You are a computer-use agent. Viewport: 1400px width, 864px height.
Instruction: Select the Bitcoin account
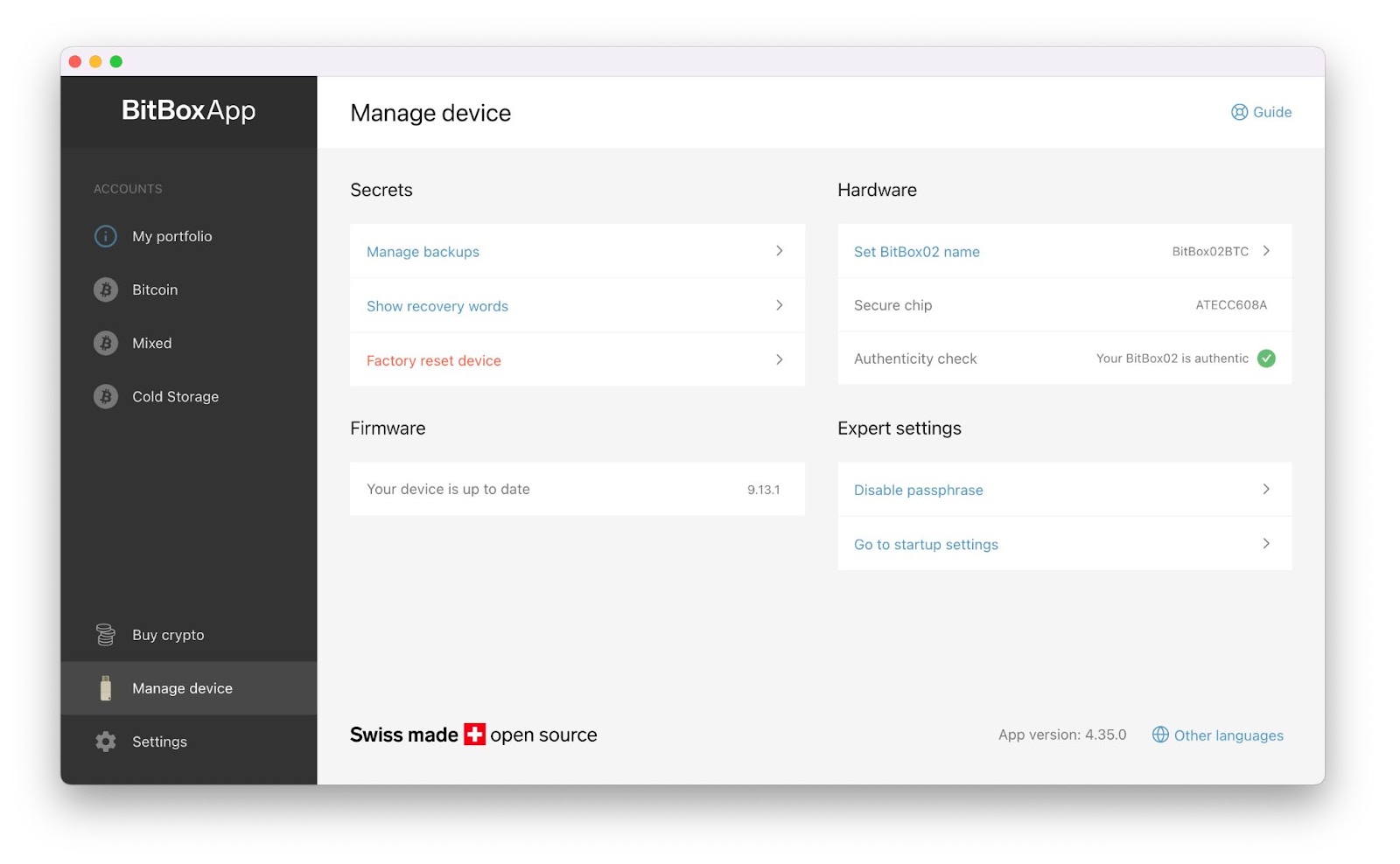pyautogui.click(x=155, y=289)
